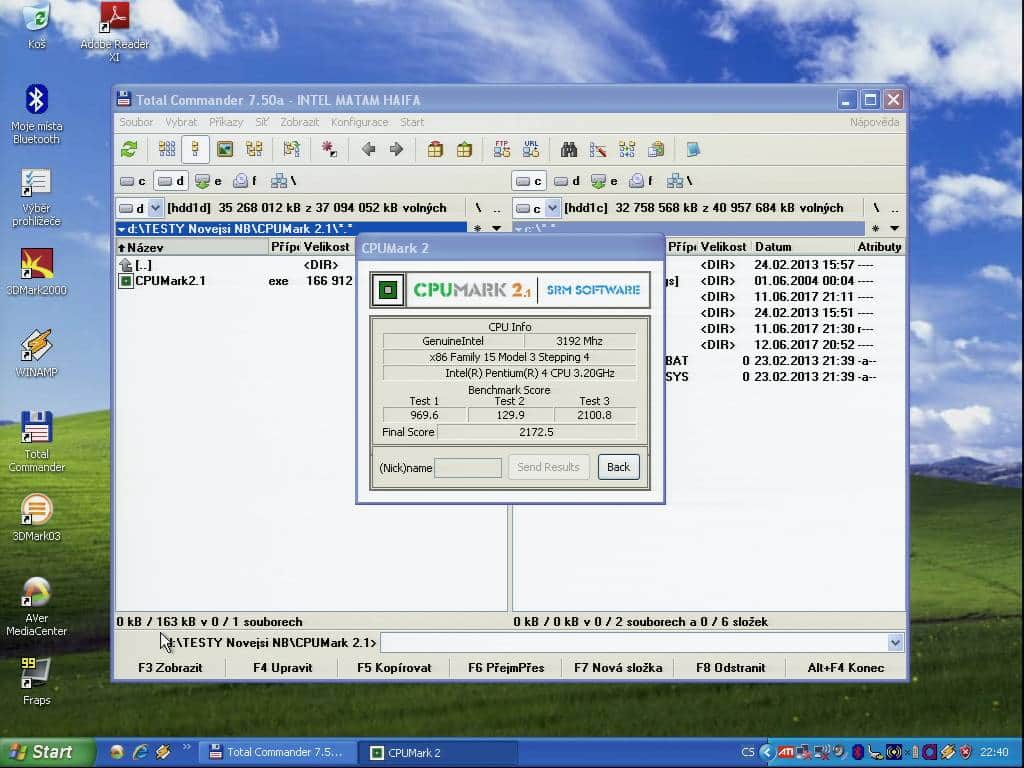Open the Fraps desktop icon
Viewport: 1024px width, 768px height.
click(37, 681)
